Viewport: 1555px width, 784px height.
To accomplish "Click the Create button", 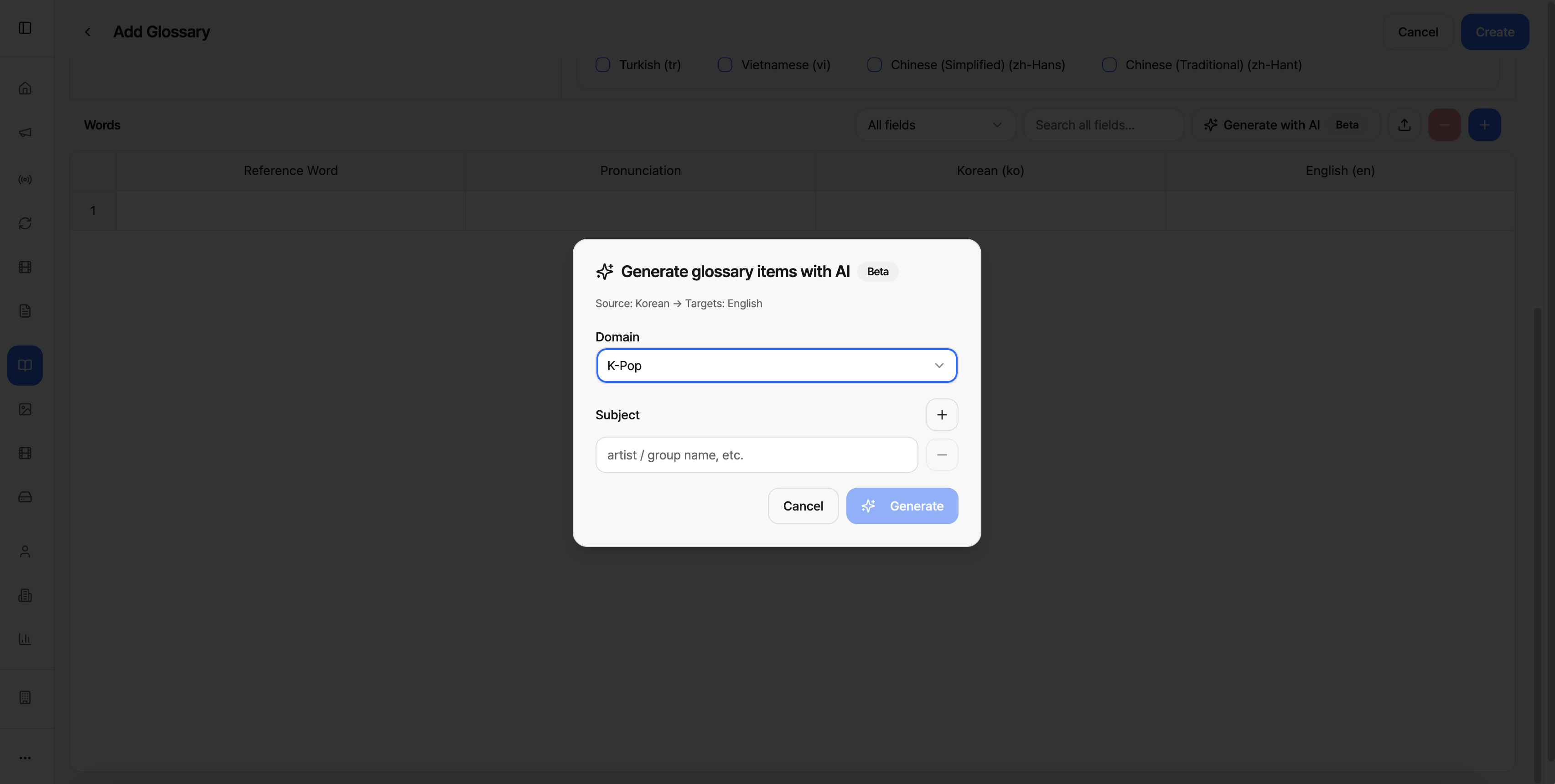I will 1495,32.
